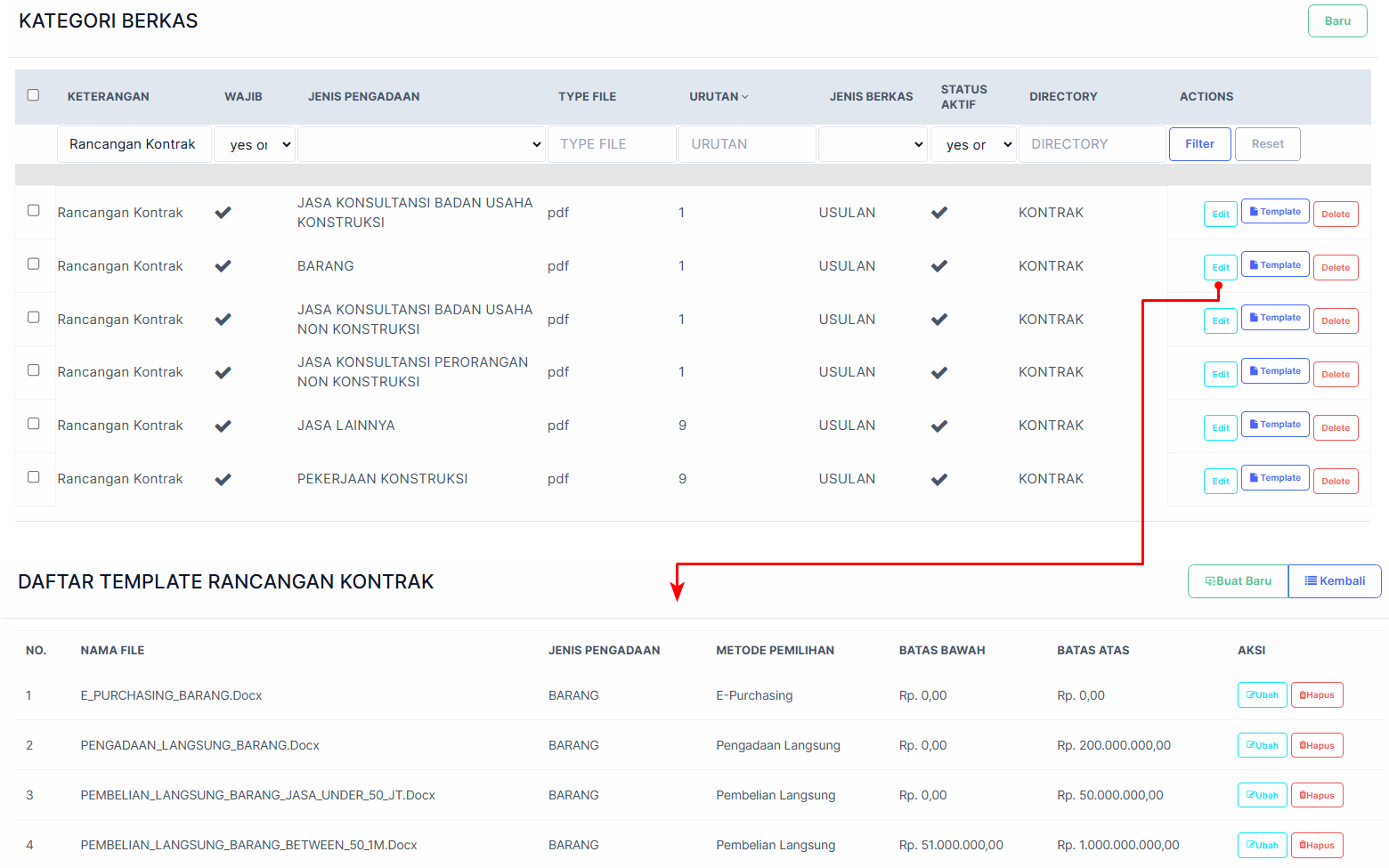This screenshot has height=868, width=1389.
Task: Expand the JENIS PENGADAAN filter dropdown
Action: (x=421, y=144)
